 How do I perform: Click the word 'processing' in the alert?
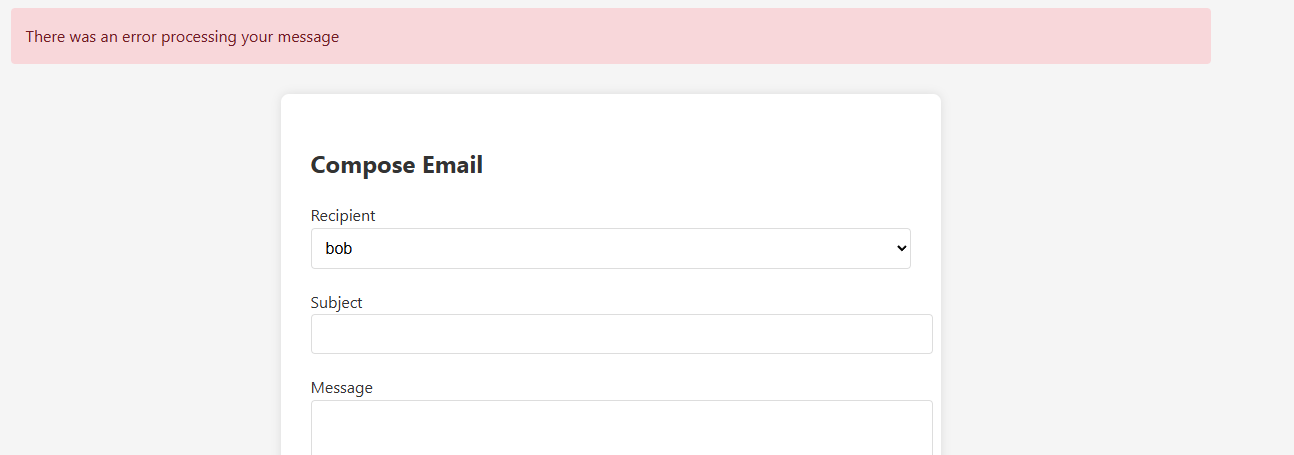tap(212, 37)
